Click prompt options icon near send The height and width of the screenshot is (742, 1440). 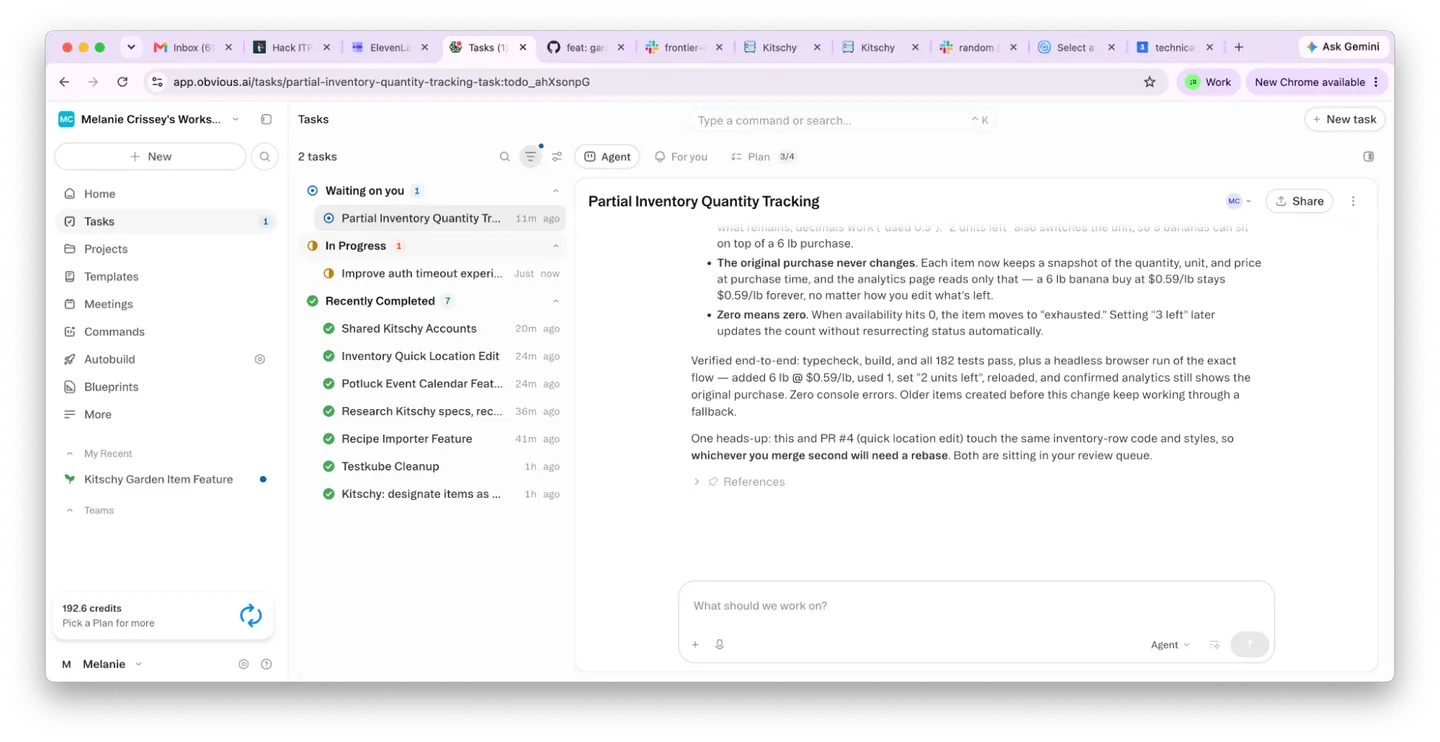click(1214, 645)
